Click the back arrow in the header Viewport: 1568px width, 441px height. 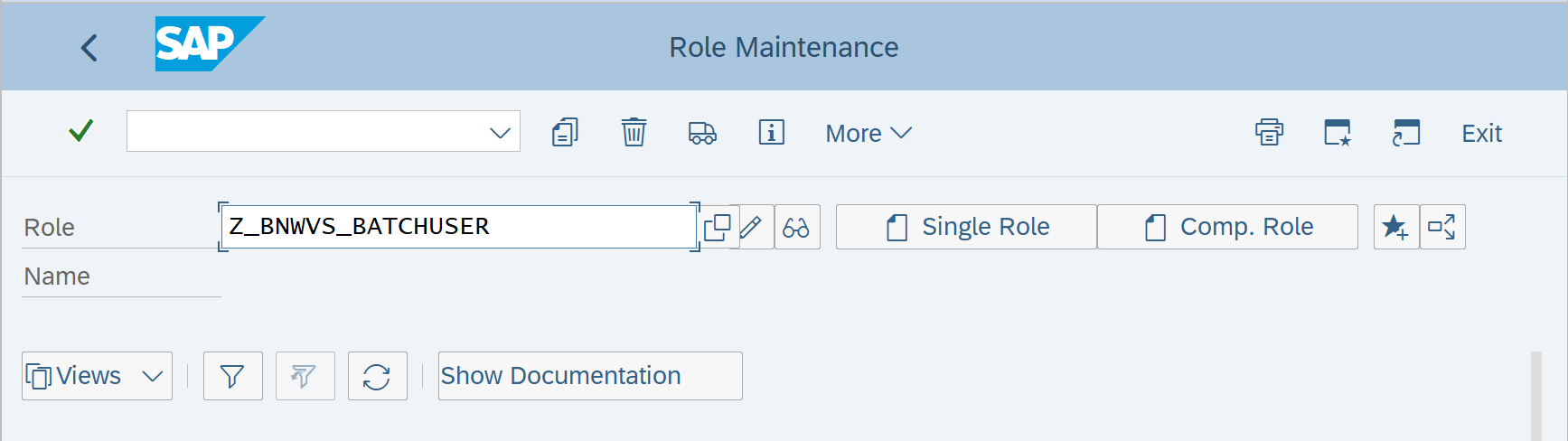coord(89,48)
